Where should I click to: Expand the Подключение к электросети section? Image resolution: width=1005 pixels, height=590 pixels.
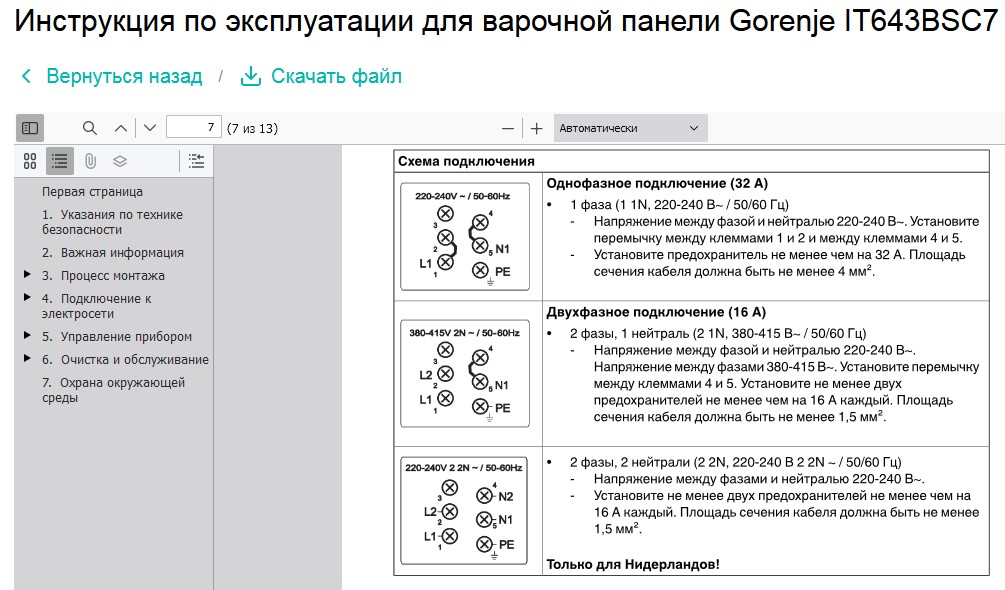(28, 297)
